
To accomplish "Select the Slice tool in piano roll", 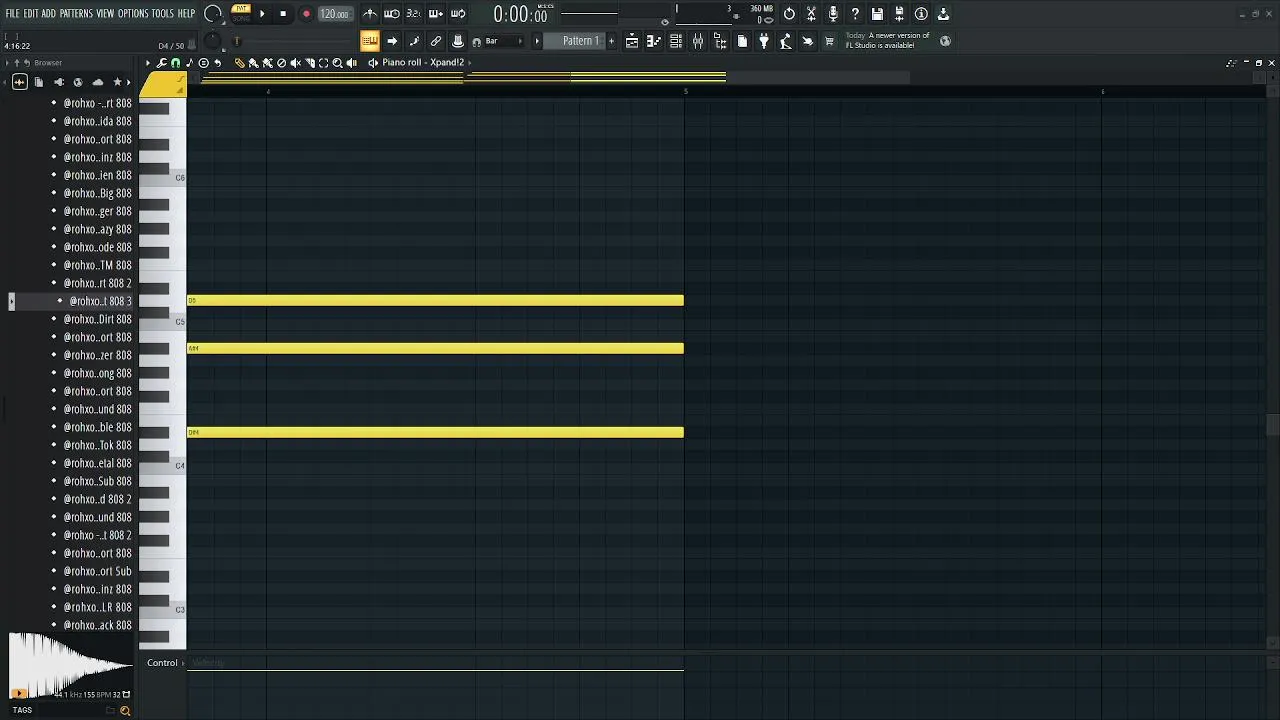I will (x=309, y=62).
